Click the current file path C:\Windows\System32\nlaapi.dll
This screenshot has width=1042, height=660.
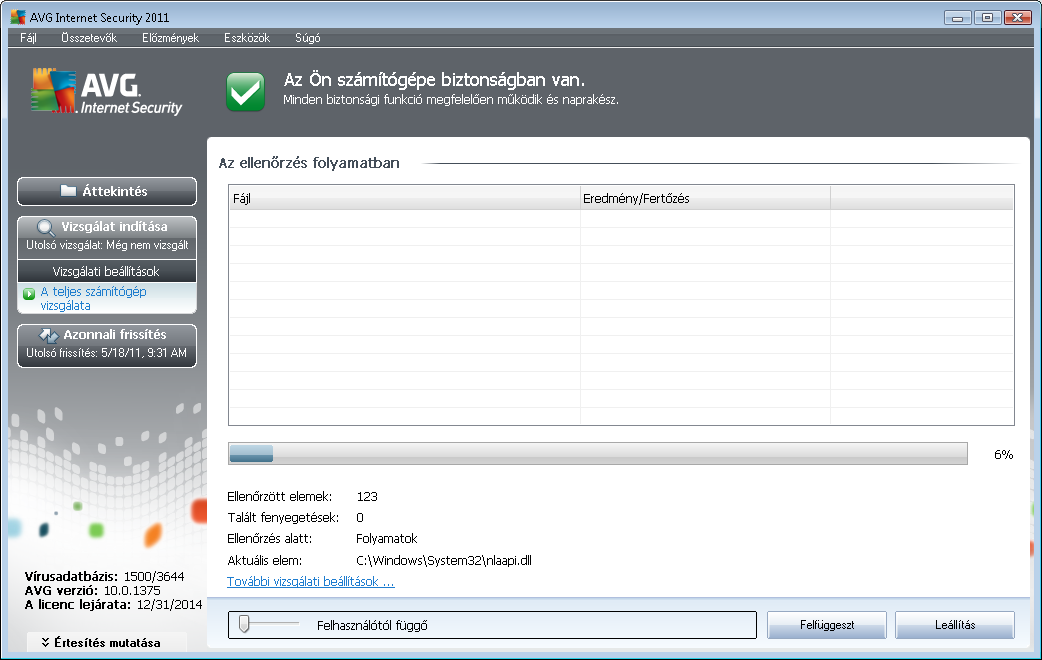[x=444, y=560]
